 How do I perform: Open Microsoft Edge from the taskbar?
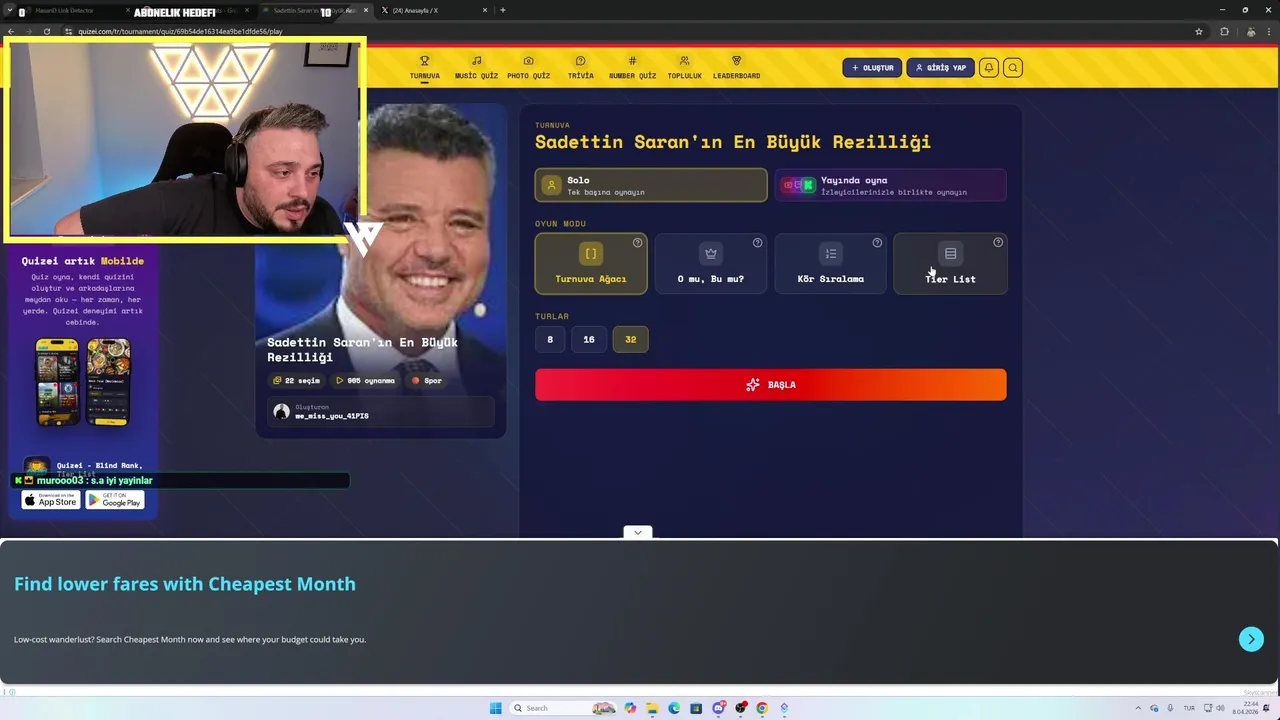point(674,708)
